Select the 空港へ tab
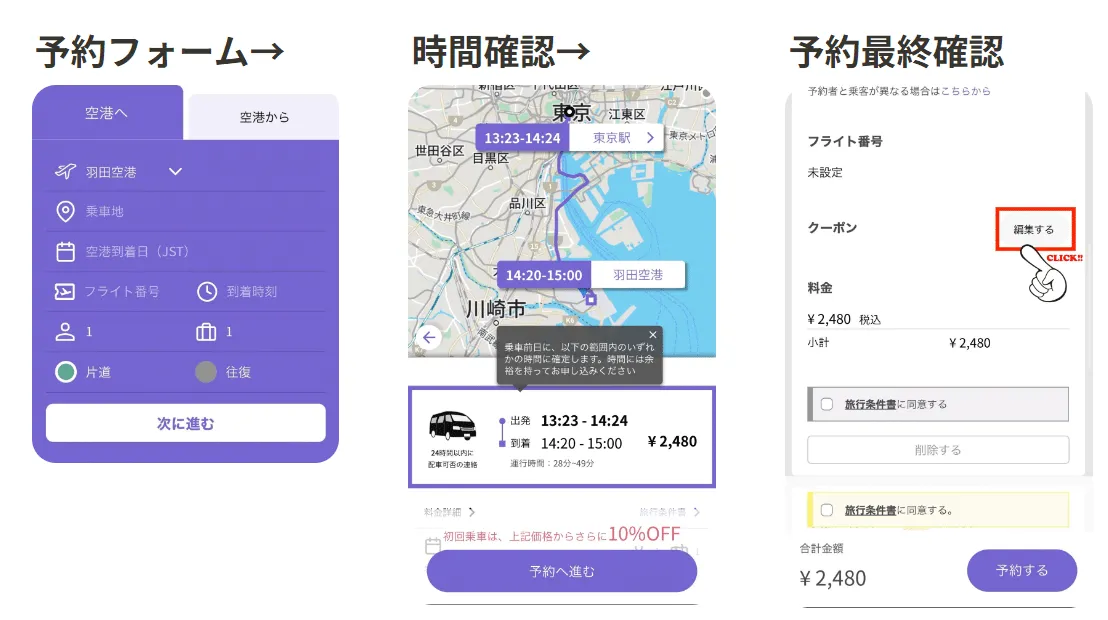The image size is (1108, 620). coord(107,112)
